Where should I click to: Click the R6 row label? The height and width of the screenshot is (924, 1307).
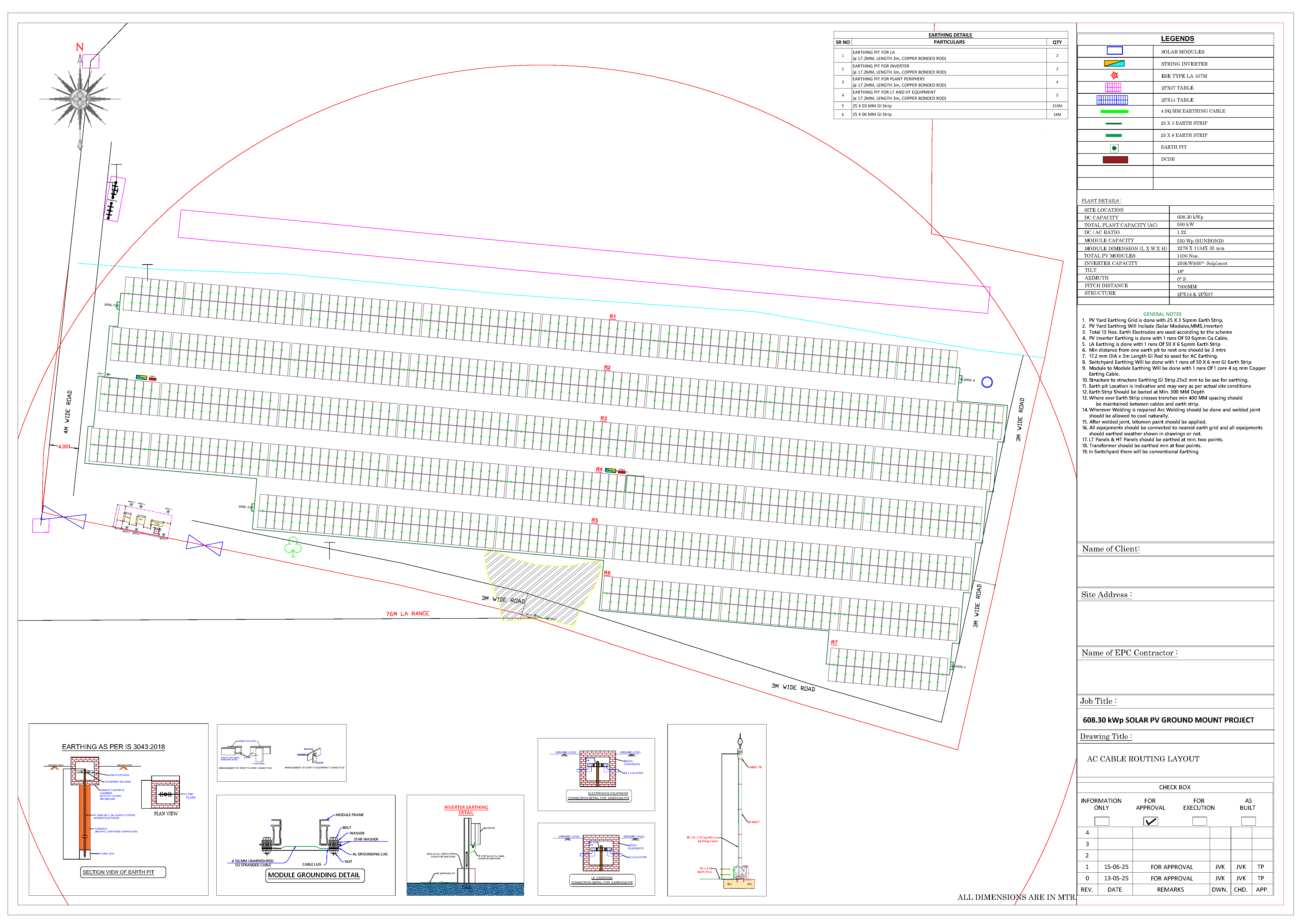tap(607, 573)
